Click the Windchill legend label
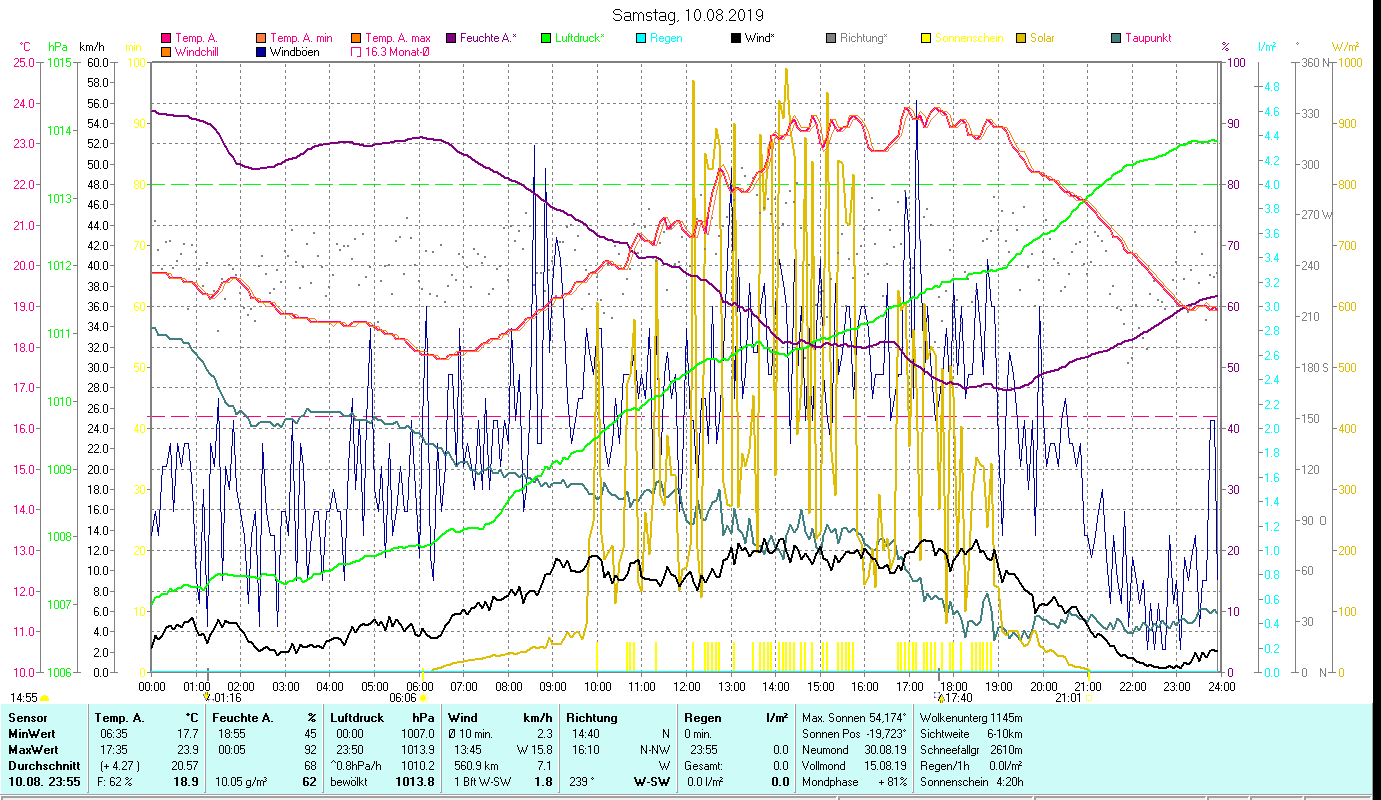 199,52
